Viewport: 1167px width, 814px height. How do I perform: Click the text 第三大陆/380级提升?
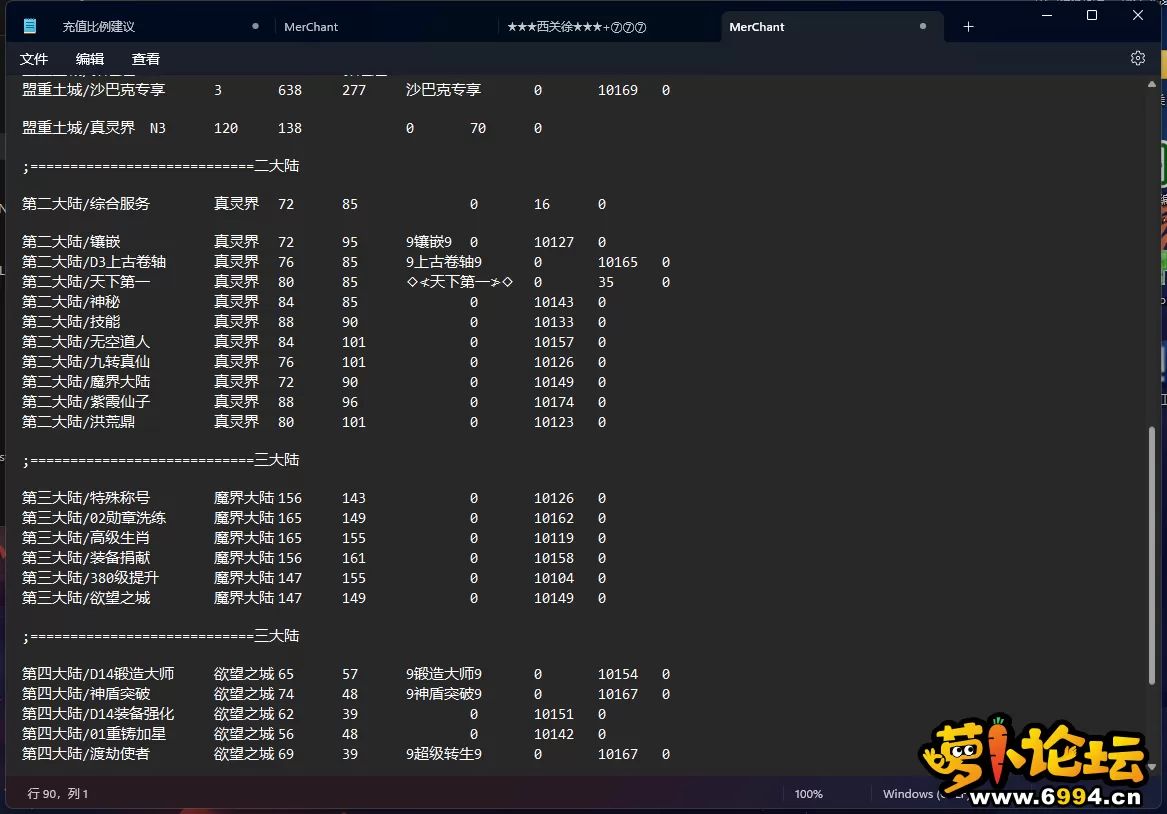pos(90,578)
